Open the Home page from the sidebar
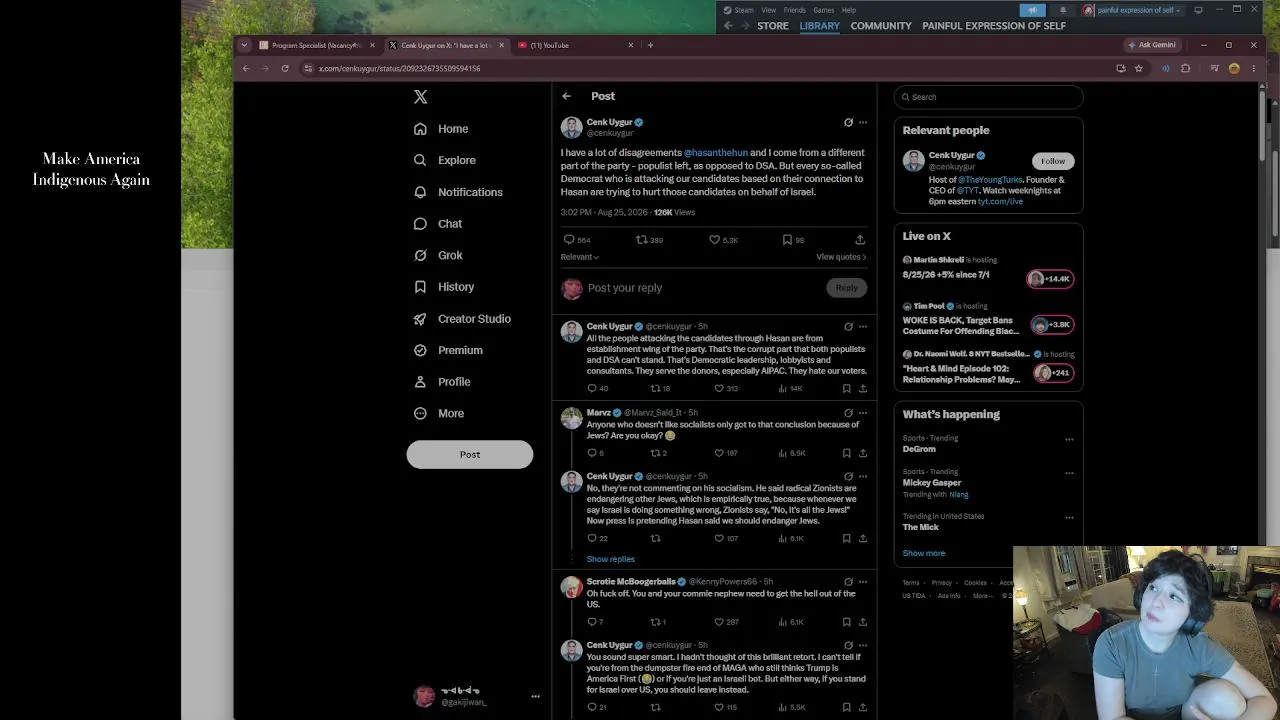Viewport: 1280px width, 720px height. coord(441,129)
